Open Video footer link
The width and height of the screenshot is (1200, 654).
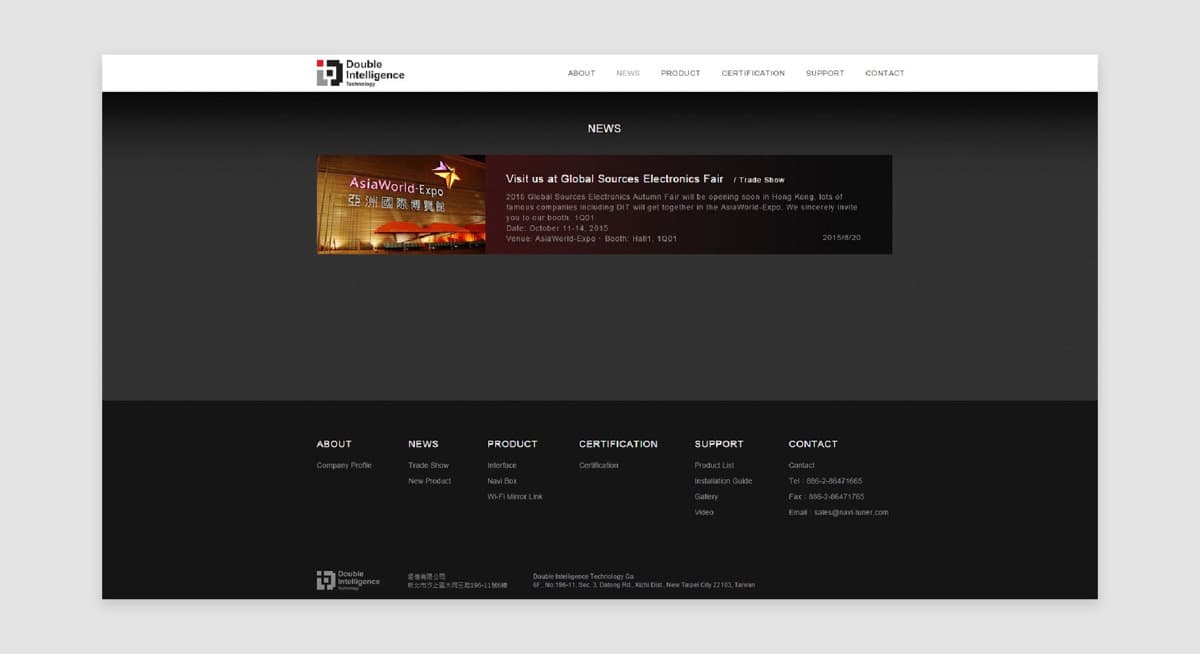[704, 513]
